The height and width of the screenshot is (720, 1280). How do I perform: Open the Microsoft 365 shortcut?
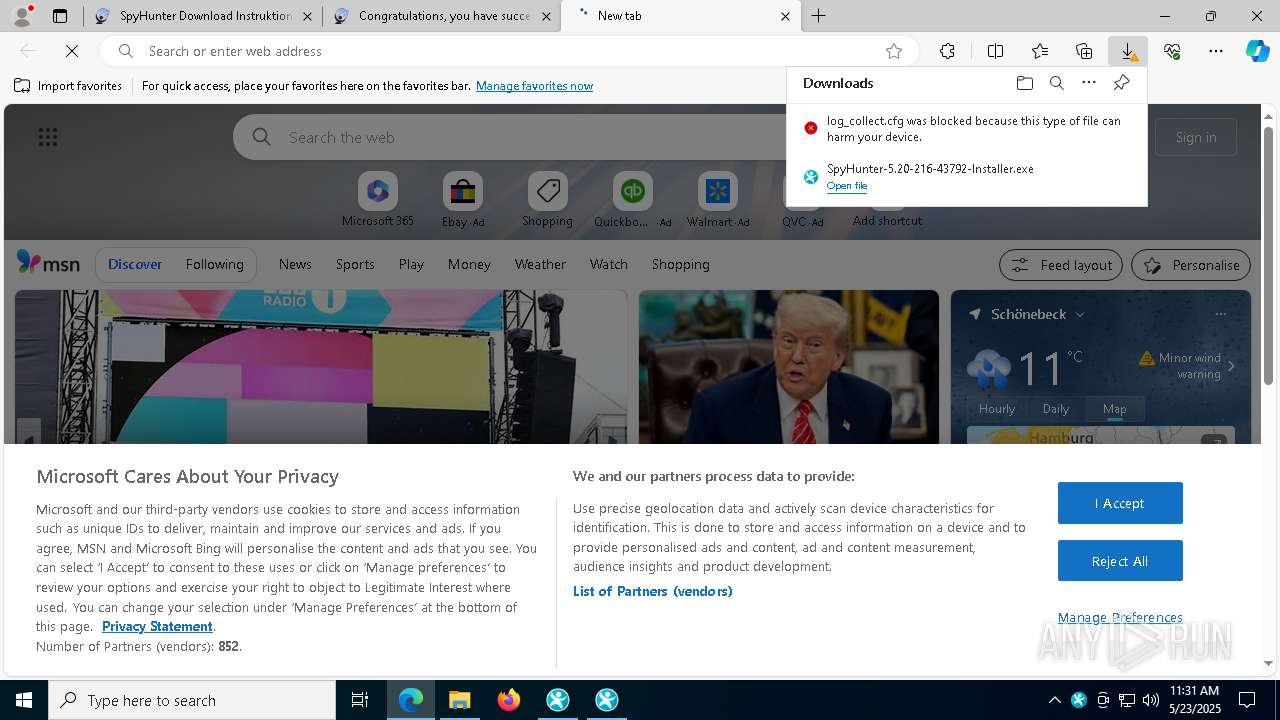click(x=377, y=200)
